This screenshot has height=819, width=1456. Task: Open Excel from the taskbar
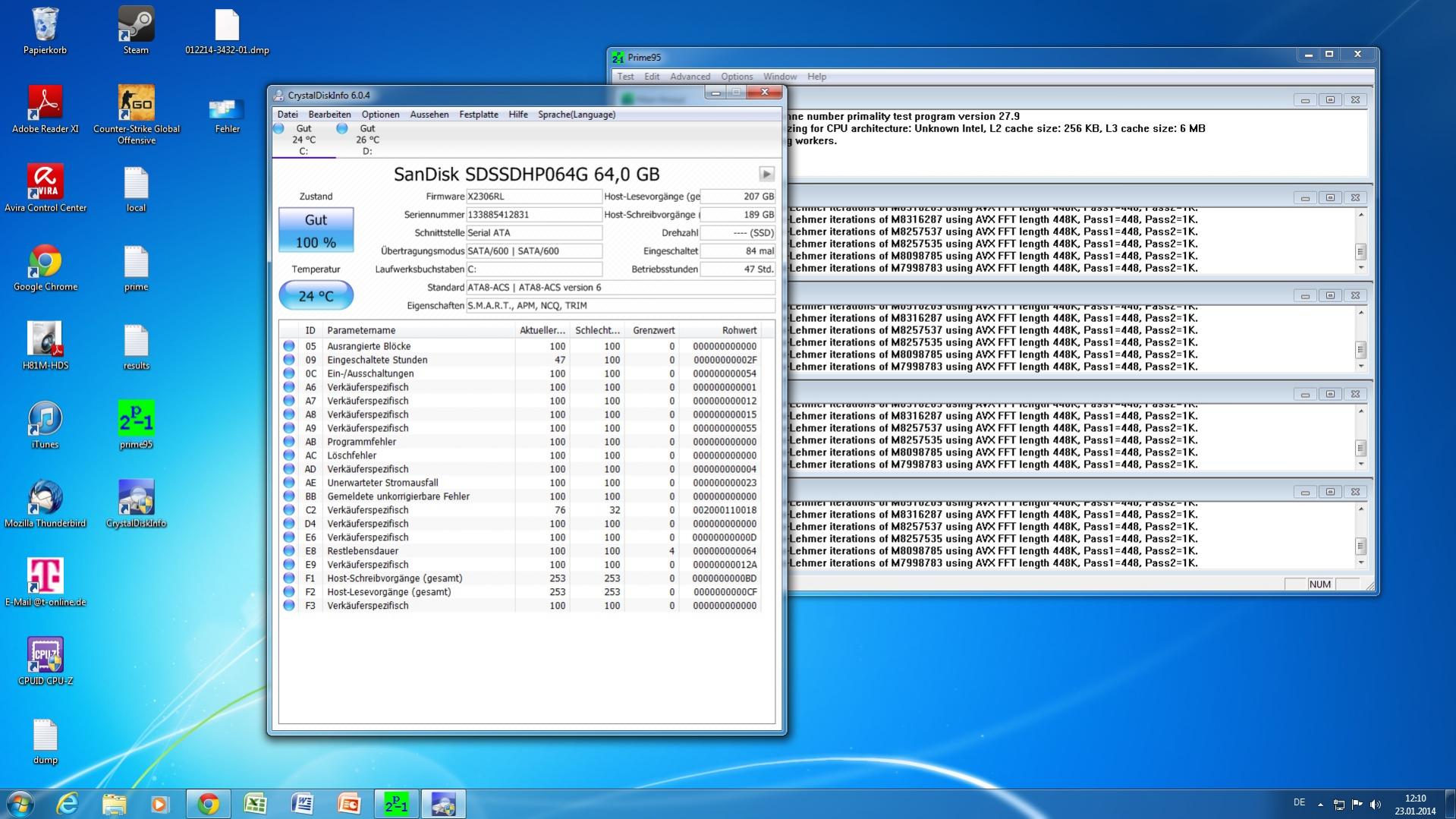coord(256,804)
